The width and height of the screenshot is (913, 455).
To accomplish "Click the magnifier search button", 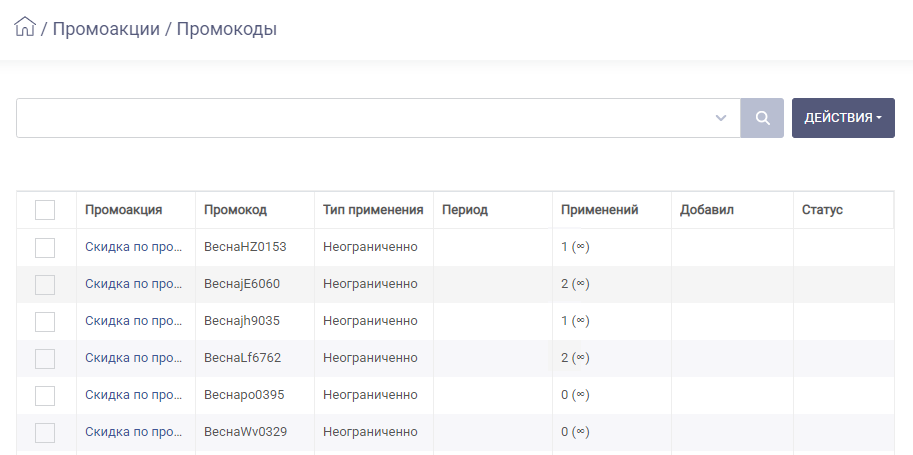I will [x=762, y=118].
